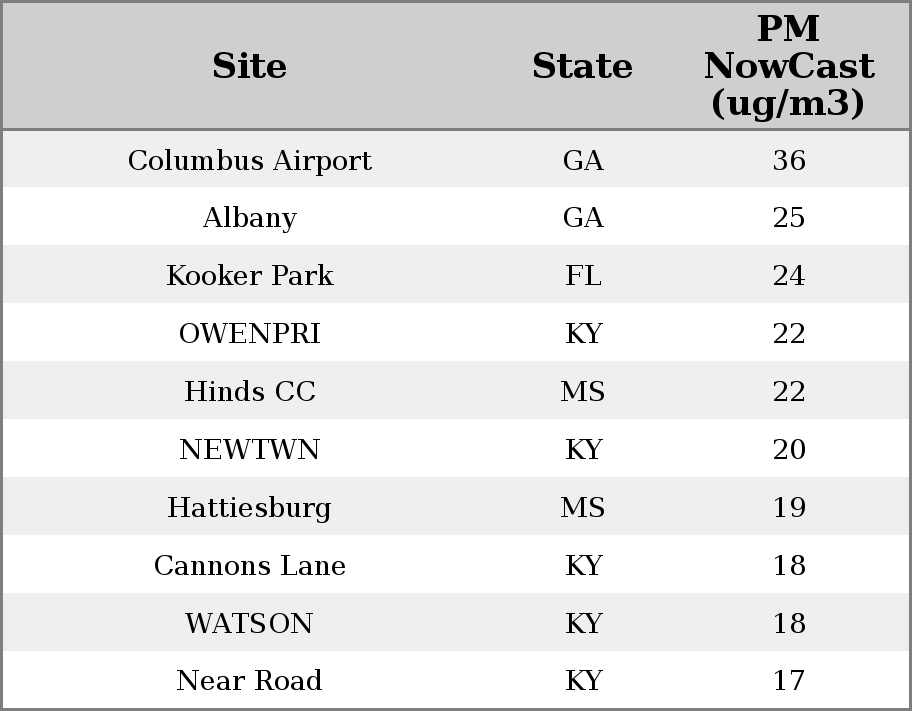
Task: Click the NowCast value 17 for Near Road
Action: 788,681
